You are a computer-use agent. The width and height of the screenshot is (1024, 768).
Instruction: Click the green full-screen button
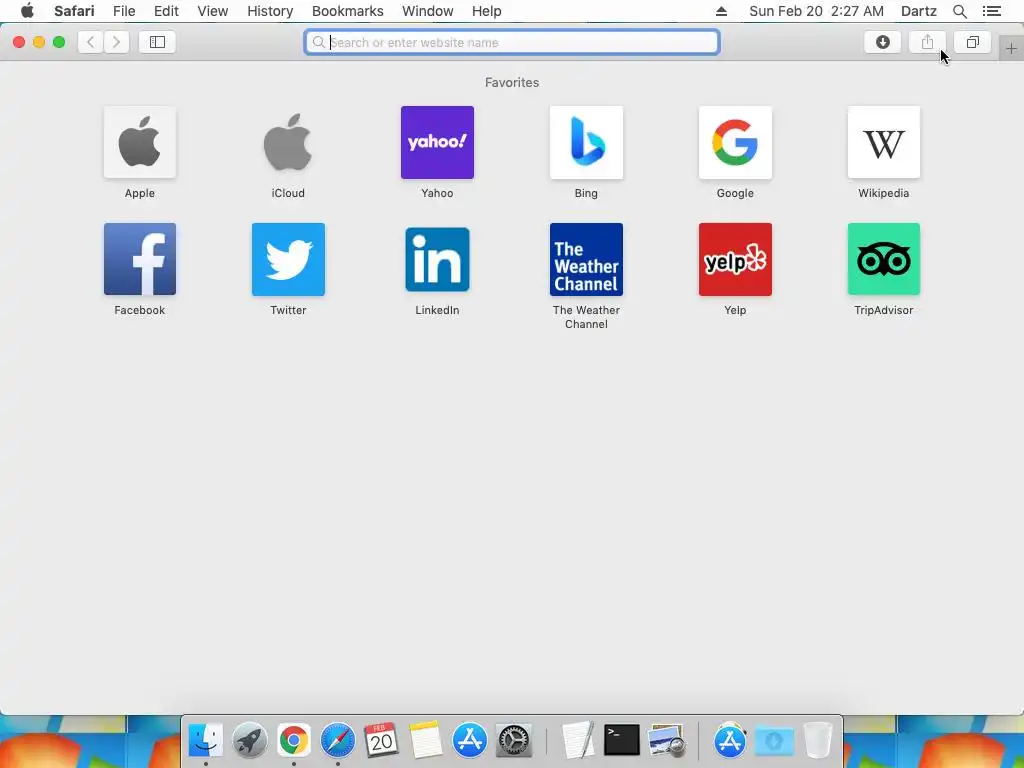[x=59, y=42]
